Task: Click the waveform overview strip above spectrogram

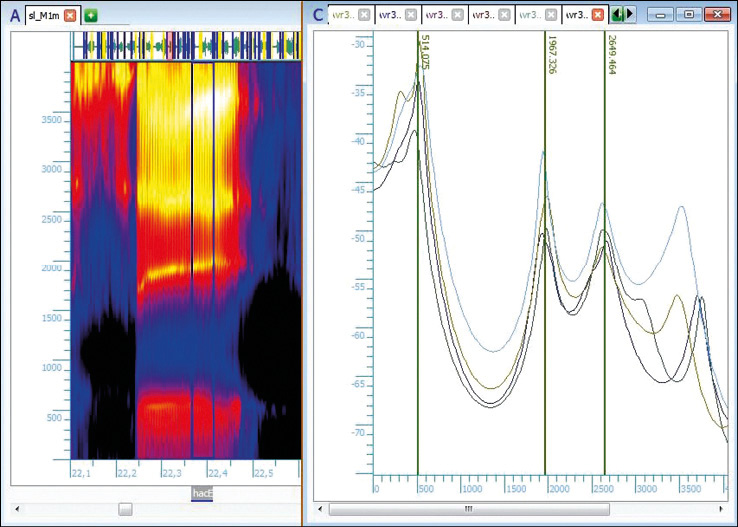Action: coord(185,46)
